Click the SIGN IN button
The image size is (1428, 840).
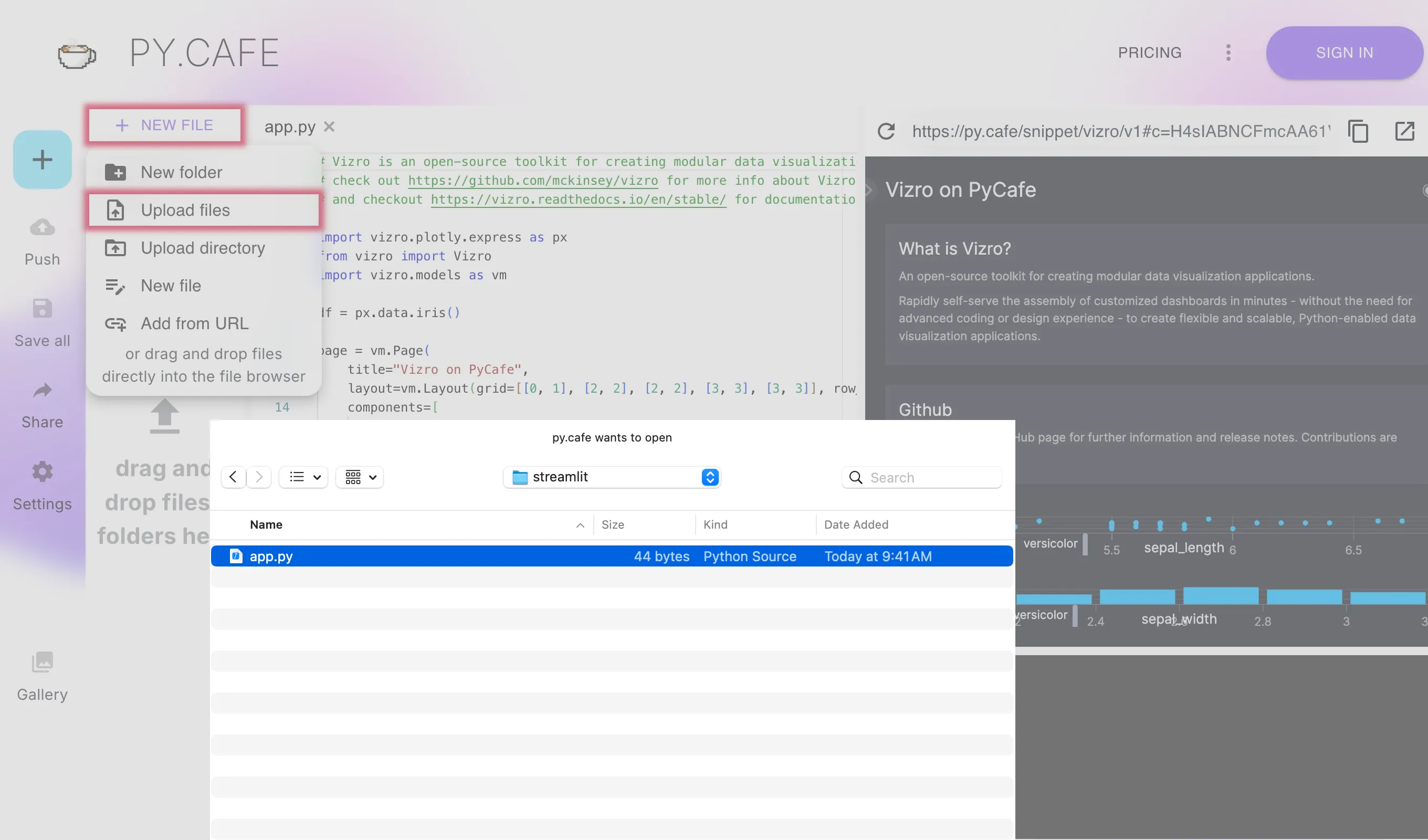(x=1344, y=52)
